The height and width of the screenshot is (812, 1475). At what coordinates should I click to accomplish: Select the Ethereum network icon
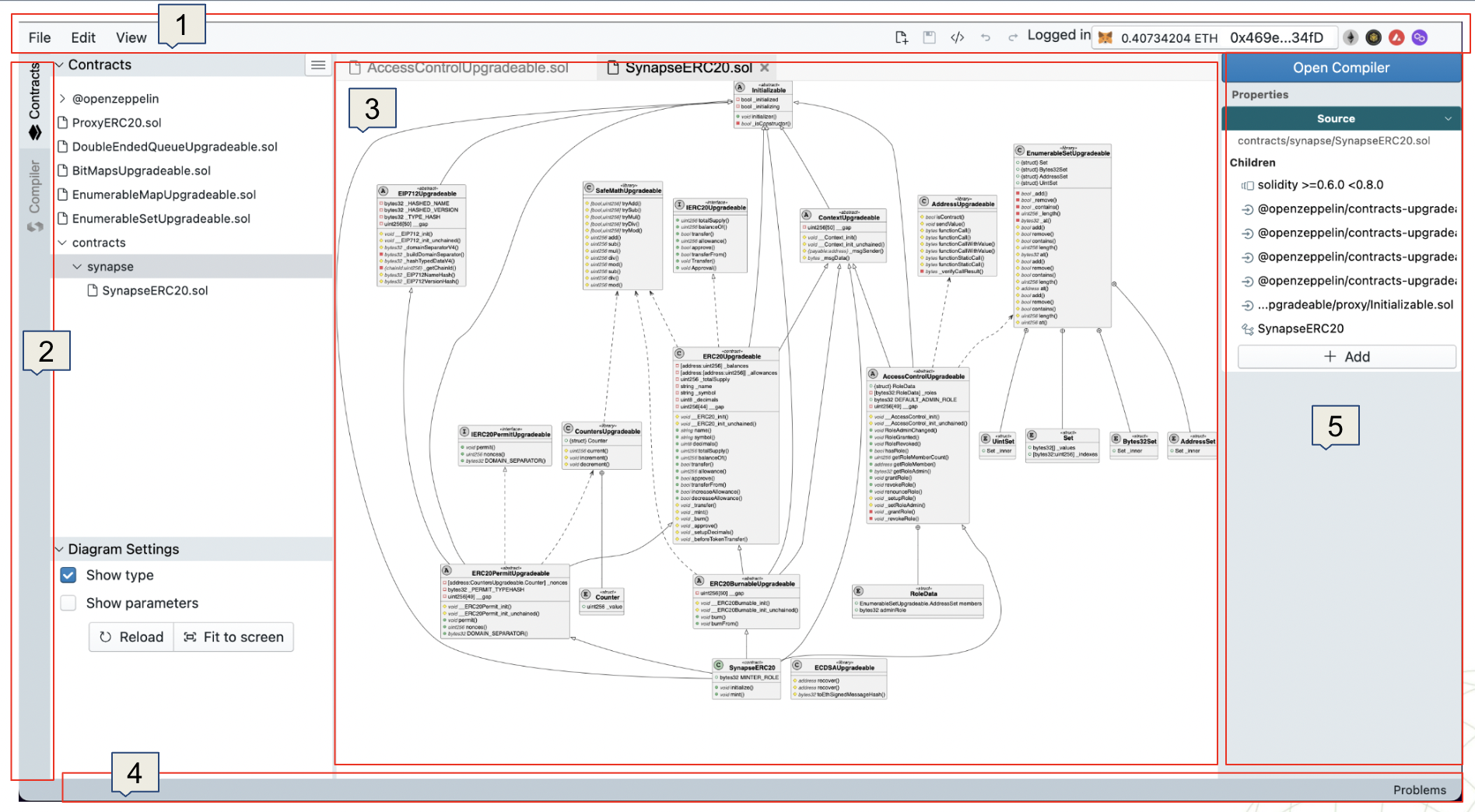point(1351,37)
